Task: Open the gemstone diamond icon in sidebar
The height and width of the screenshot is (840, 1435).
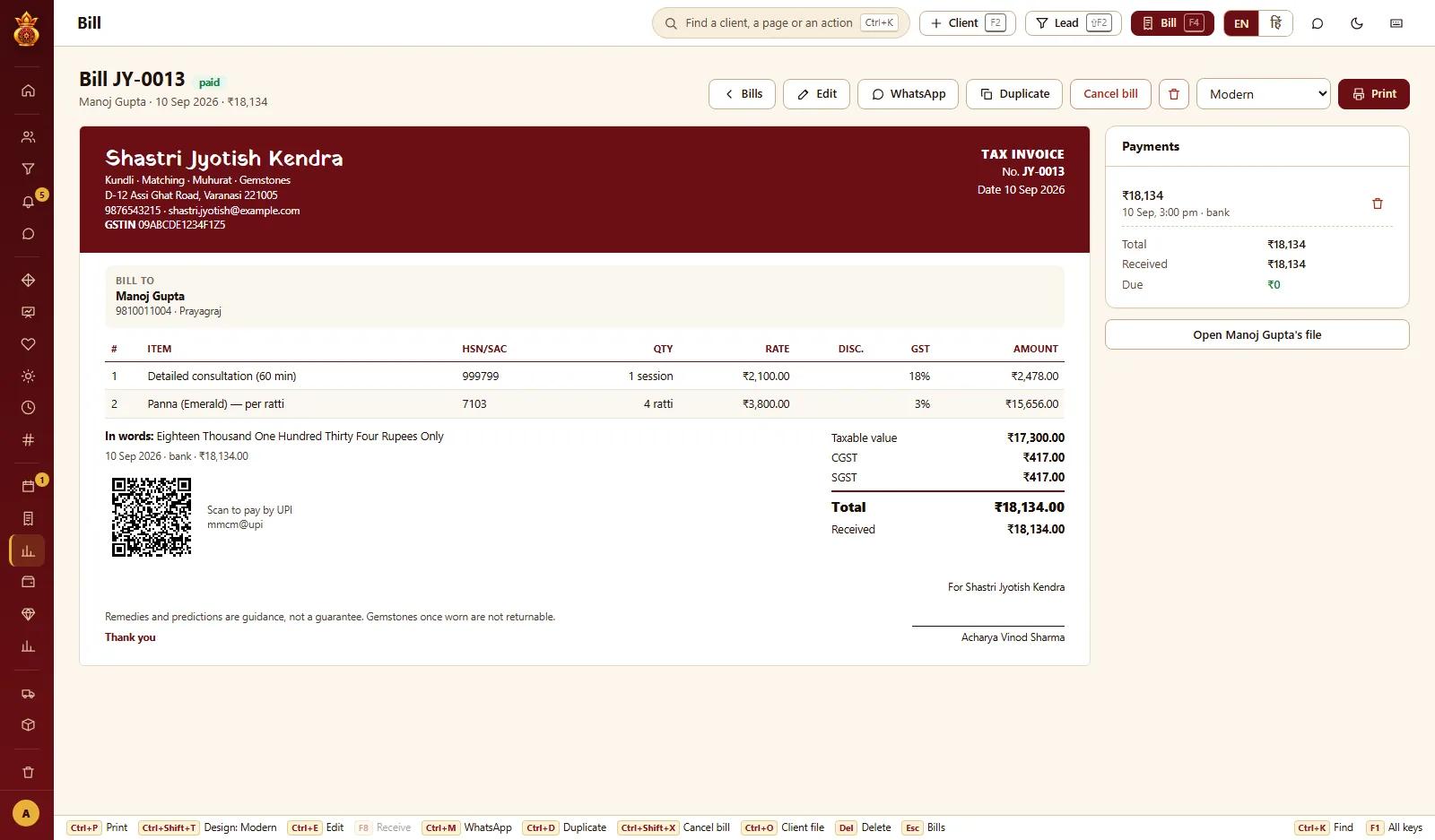Action: (x=28, y=614)
